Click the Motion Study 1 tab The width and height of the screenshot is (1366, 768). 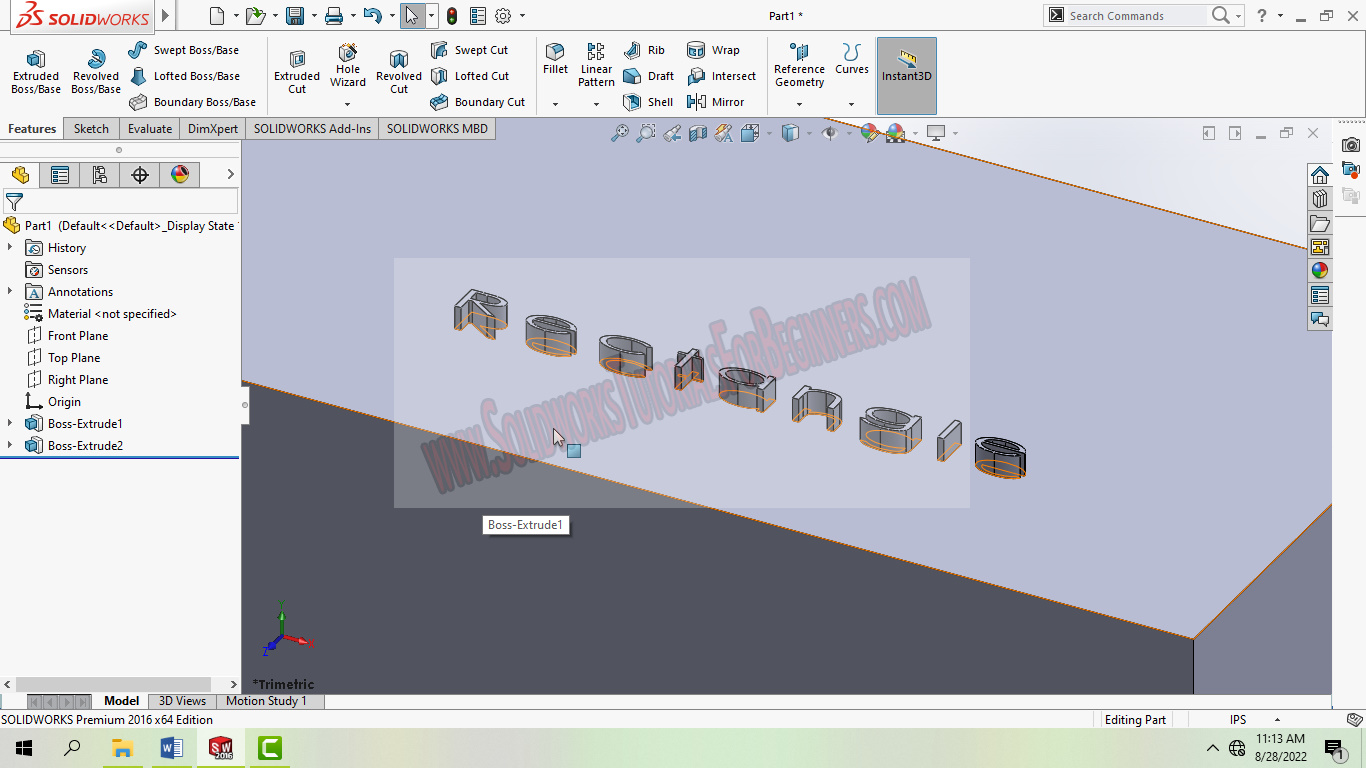267,701
